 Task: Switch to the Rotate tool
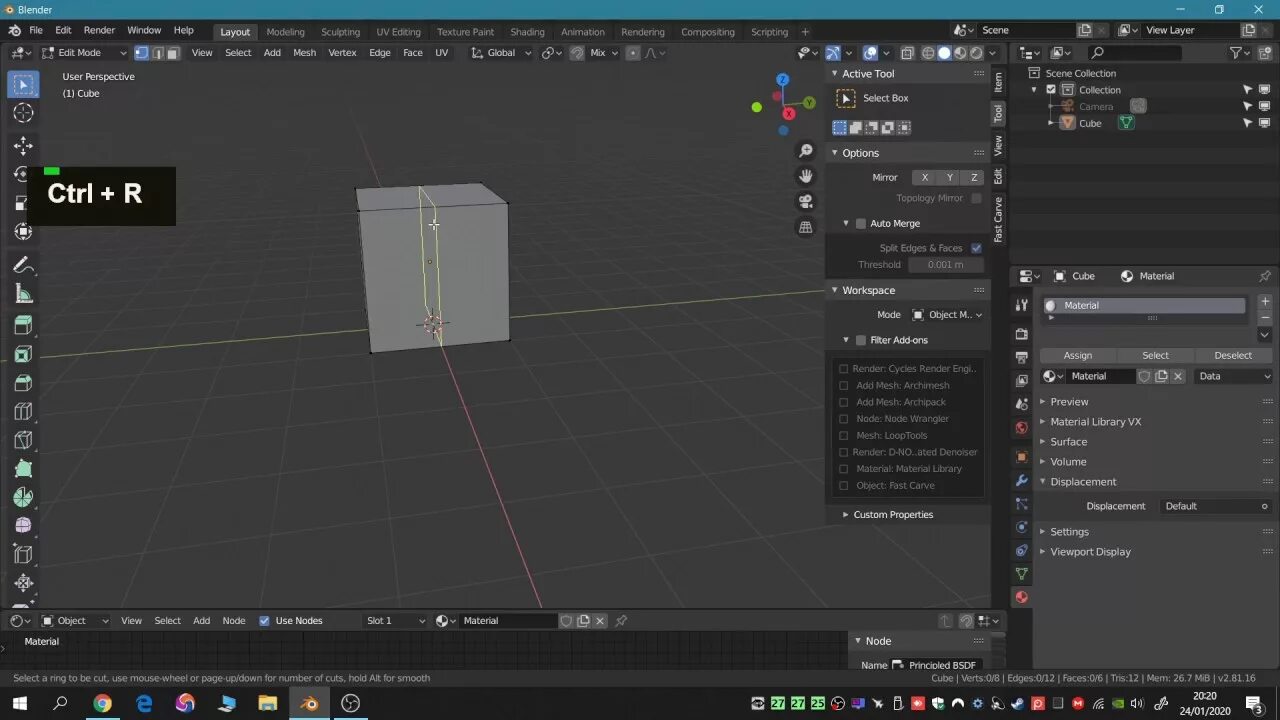pos(22,174)
